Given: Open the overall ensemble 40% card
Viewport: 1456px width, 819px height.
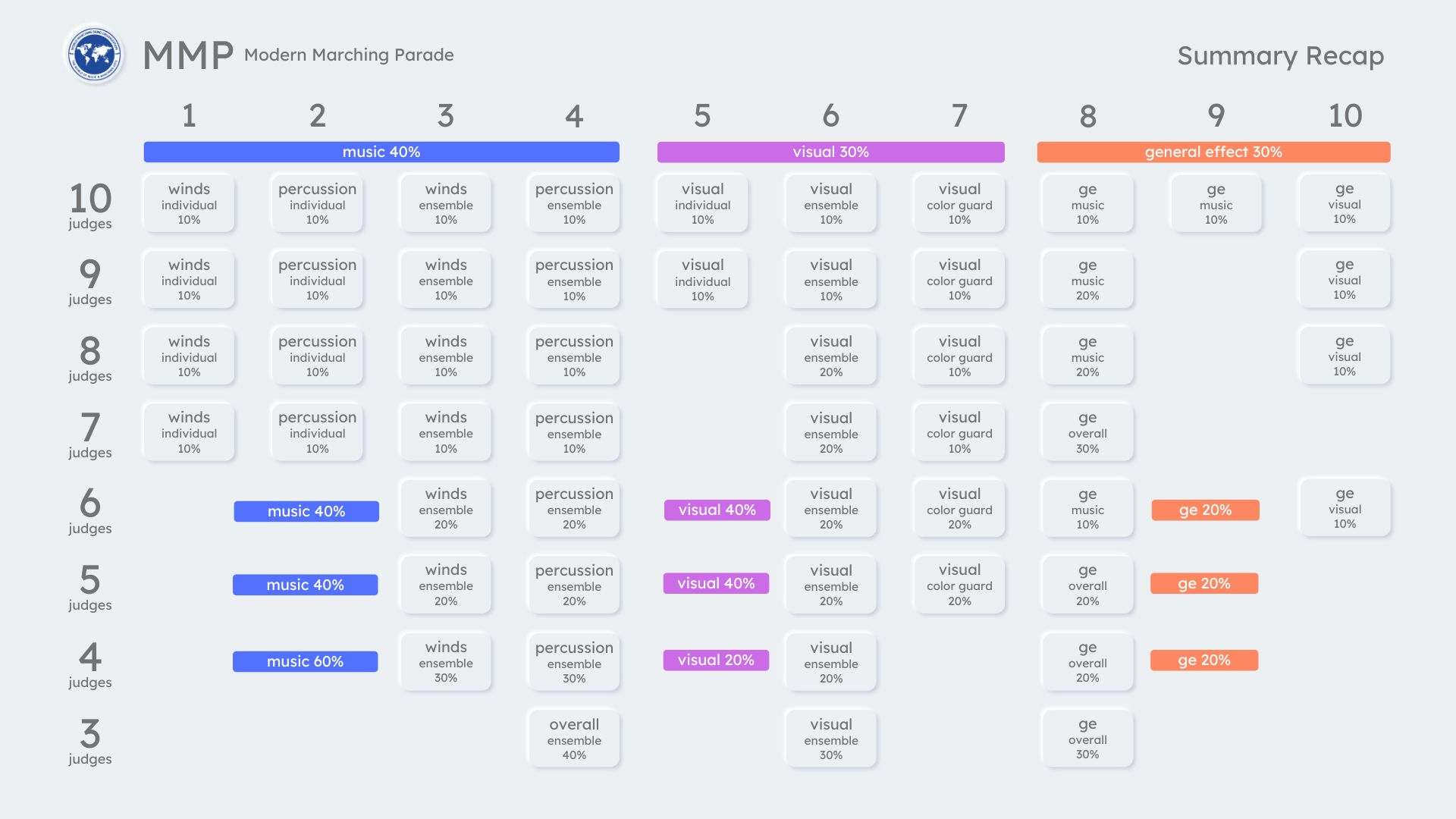Looking at the screenshot, I should (574, 739).
